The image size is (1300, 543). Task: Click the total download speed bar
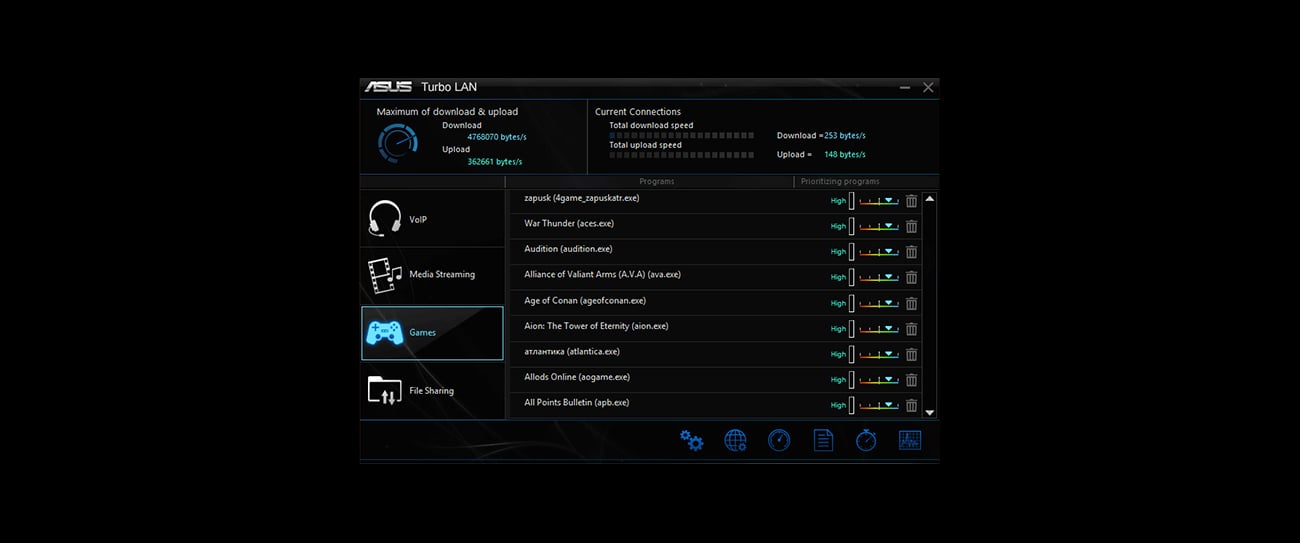[x=681, y=135]
